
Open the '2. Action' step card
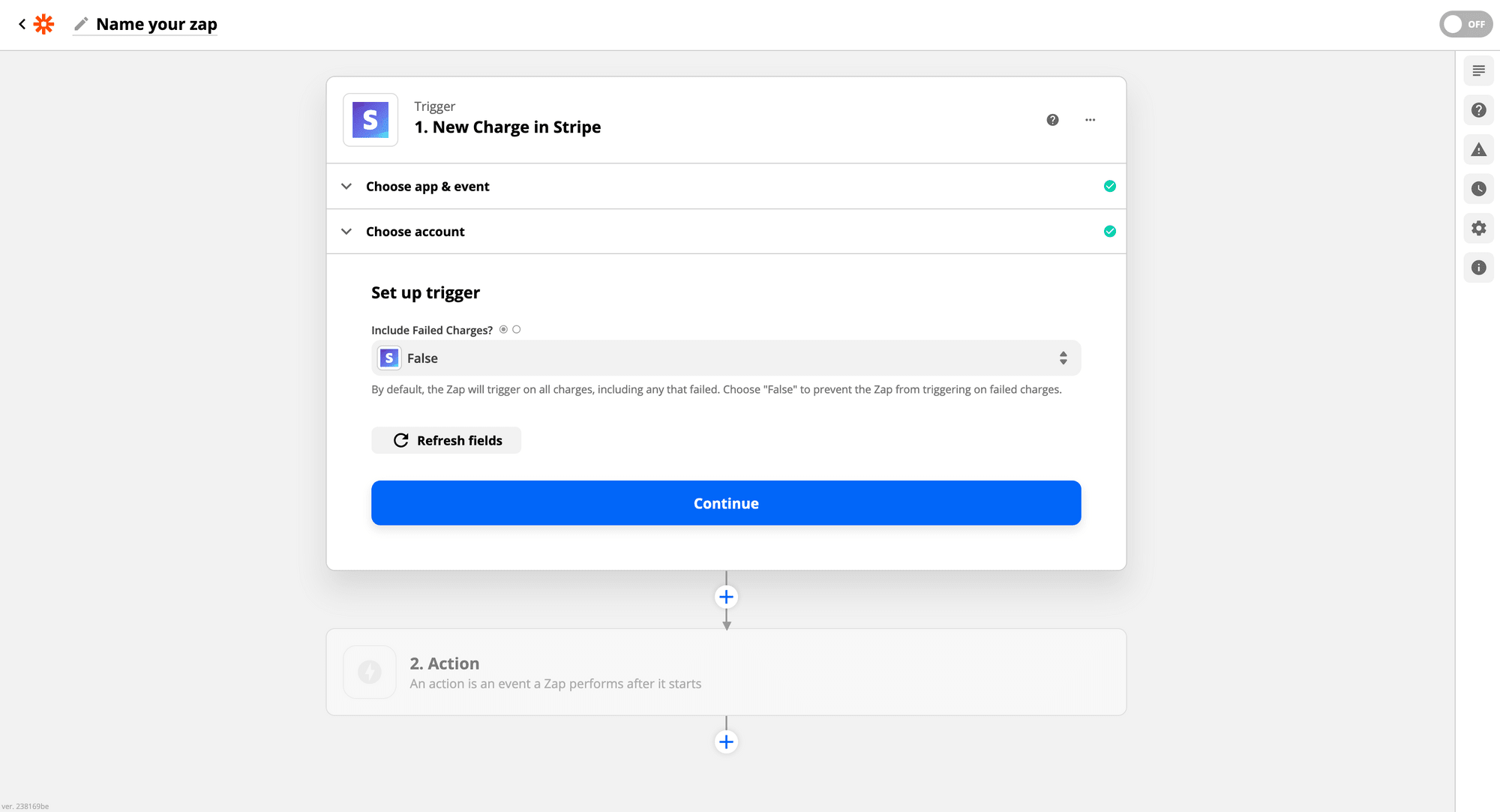point(726,672)
